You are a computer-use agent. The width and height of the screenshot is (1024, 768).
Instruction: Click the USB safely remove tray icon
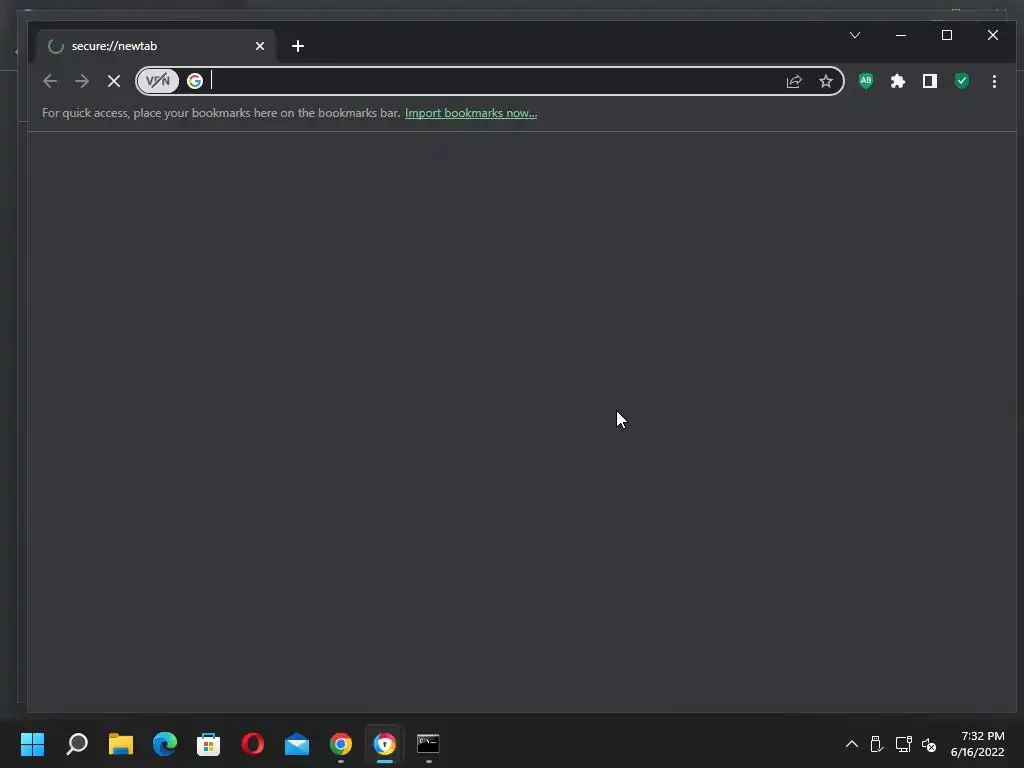(876, 744)
